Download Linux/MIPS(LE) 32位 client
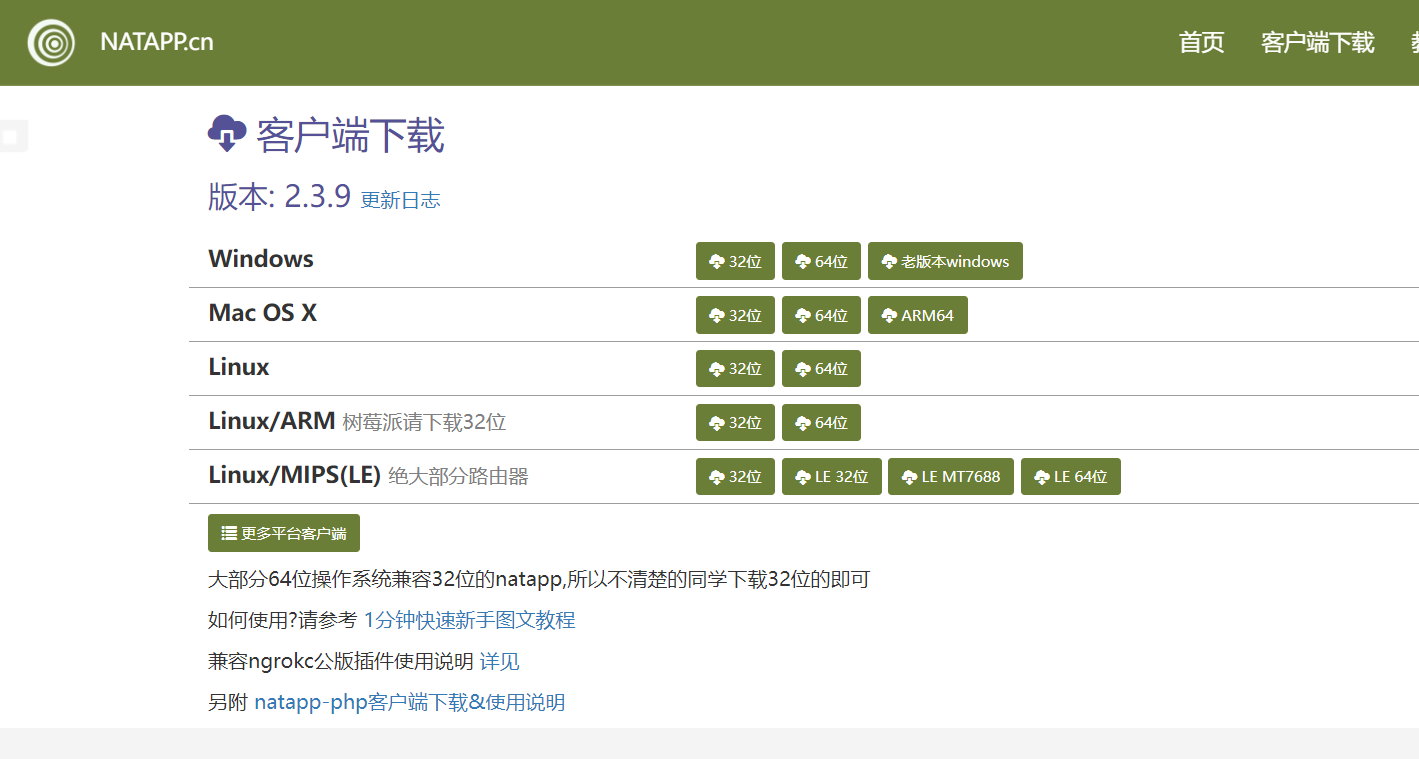1419x759 pixels. point(735,477)
